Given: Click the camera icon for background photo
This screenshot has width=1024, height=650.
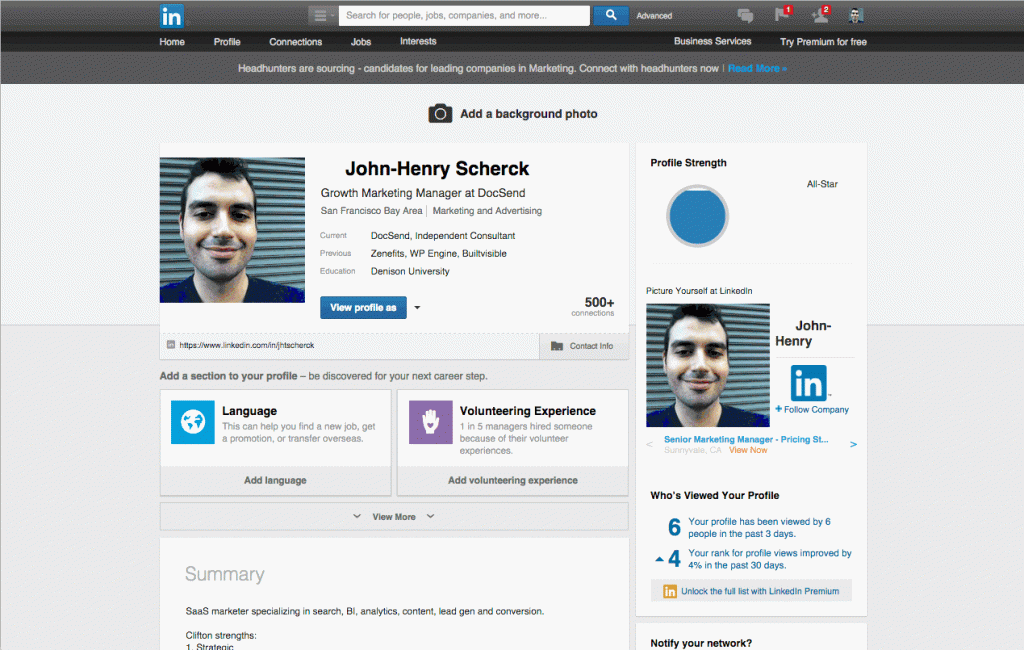Looking at the screenshot, I should click(440, 114).
